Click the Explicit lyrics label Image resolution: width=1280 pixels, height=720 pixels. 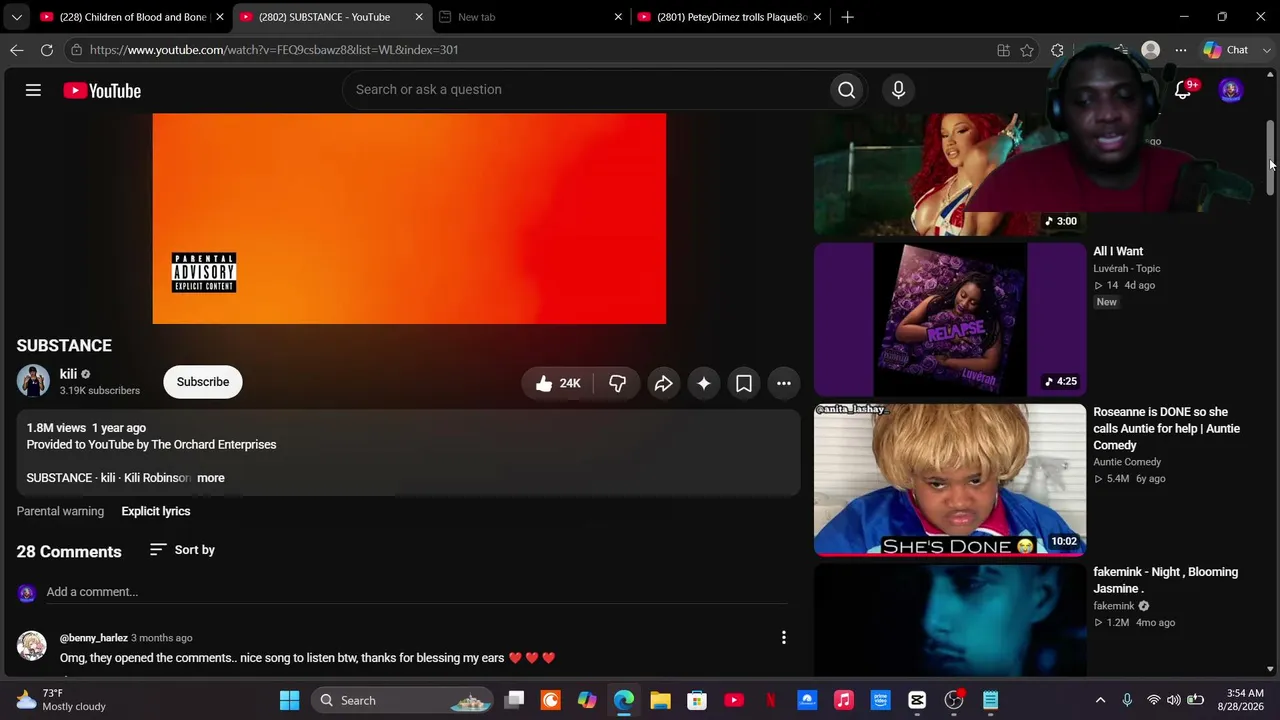click(156, 511)
